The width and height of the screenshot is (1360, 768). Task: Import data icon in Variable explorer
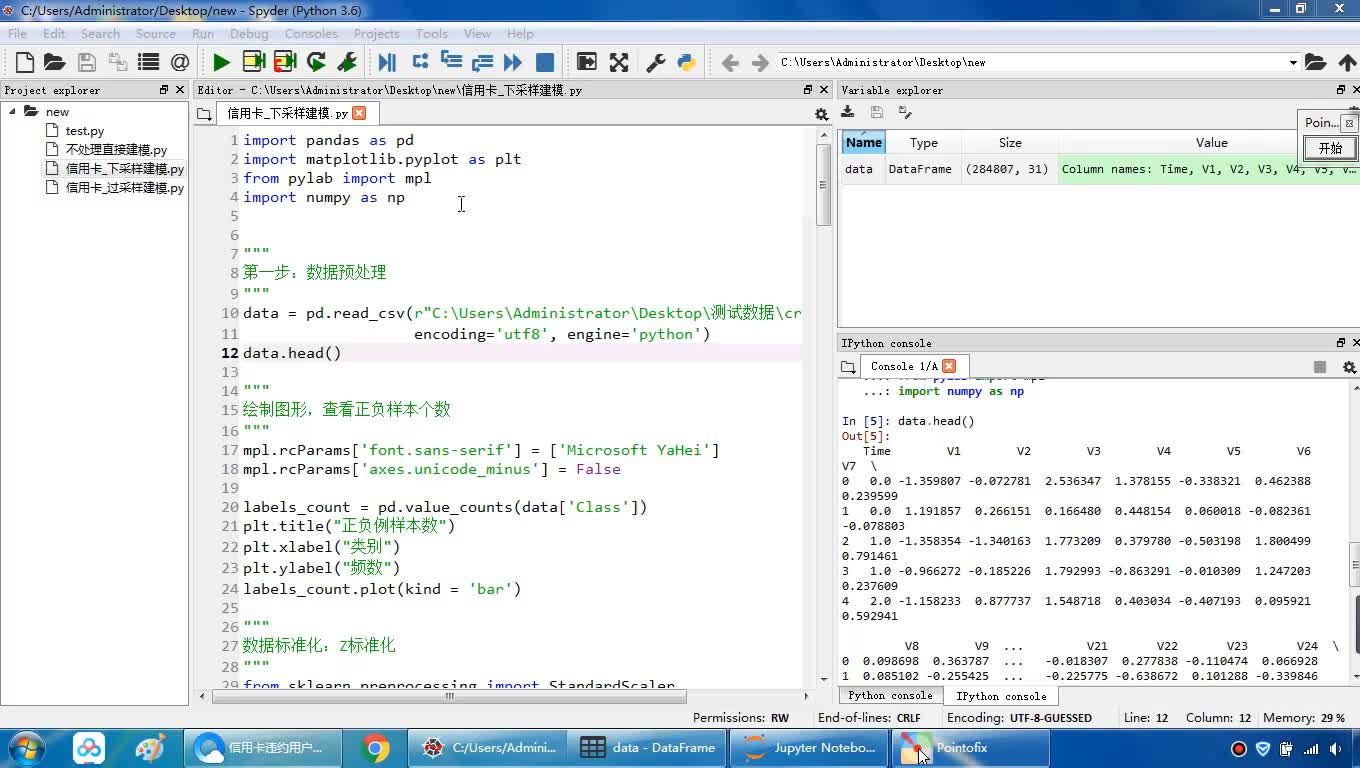point(848,112)
